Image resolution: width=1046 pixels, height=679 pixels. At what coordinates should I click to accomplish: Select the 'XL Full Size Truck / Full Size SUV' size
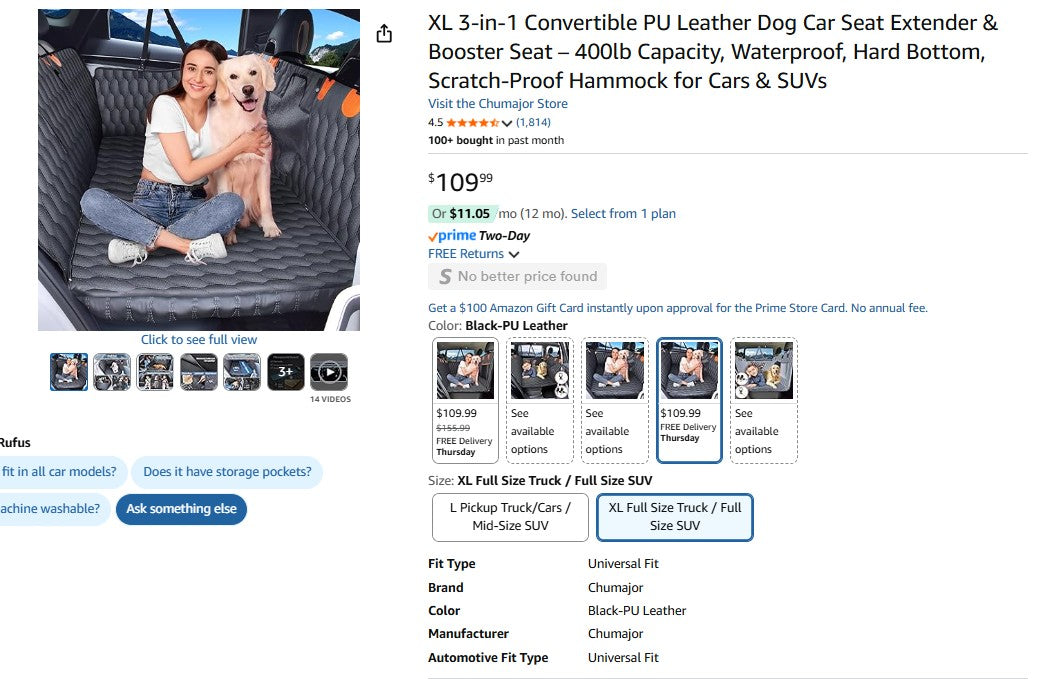(675, 517)
